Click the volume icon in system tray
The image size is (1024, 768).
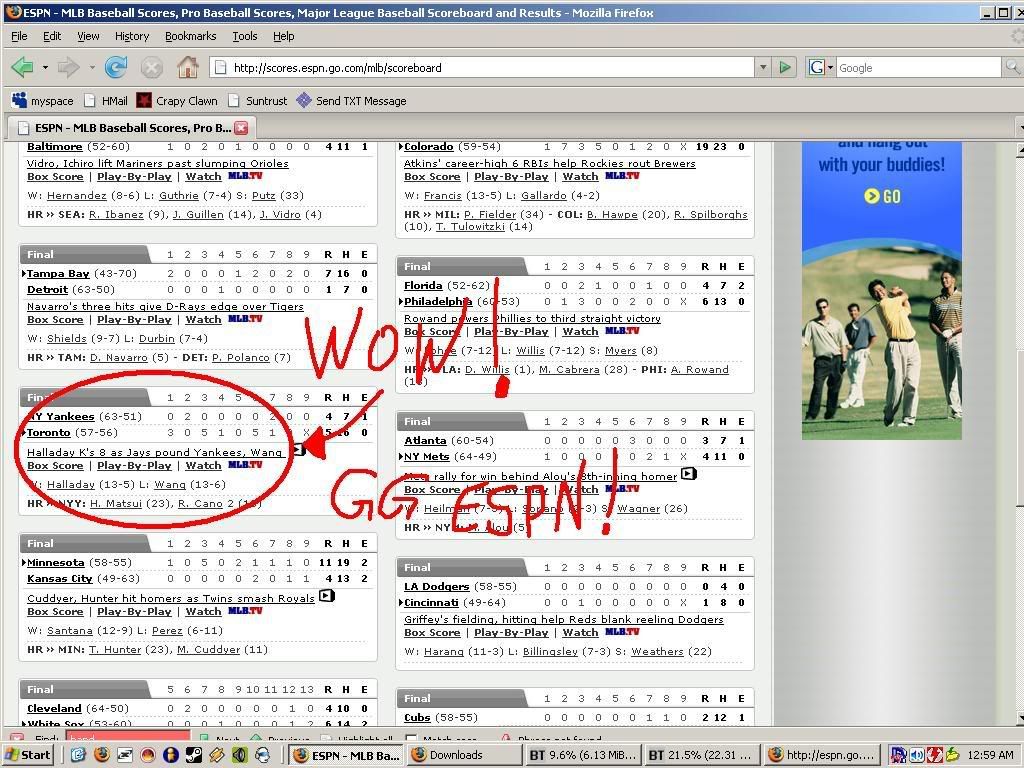[x=918, y=755]
